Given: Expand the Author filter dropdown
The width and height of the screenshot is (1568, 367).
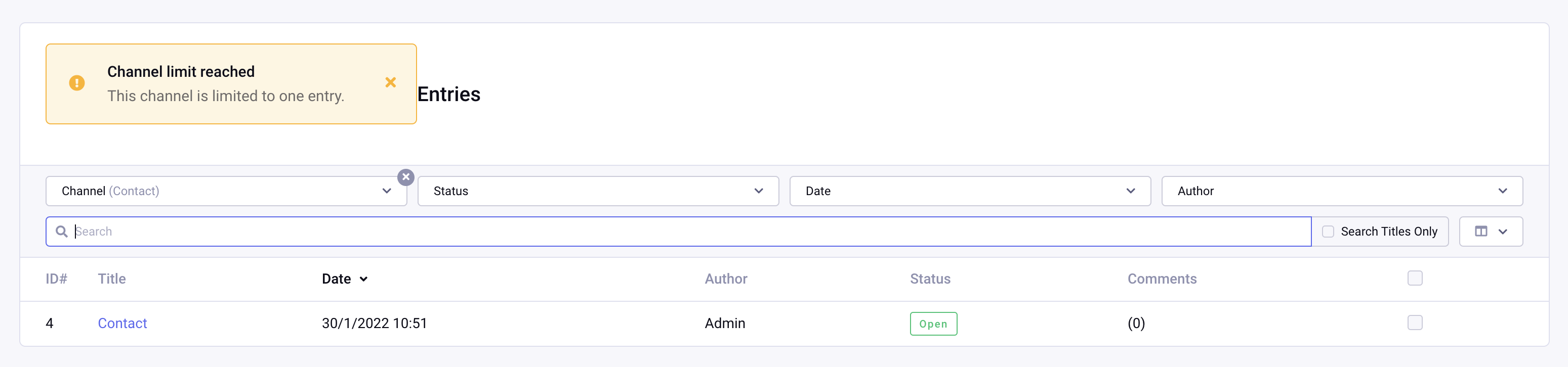Looking at the screenshot, I should click(x=1342, y=192).
